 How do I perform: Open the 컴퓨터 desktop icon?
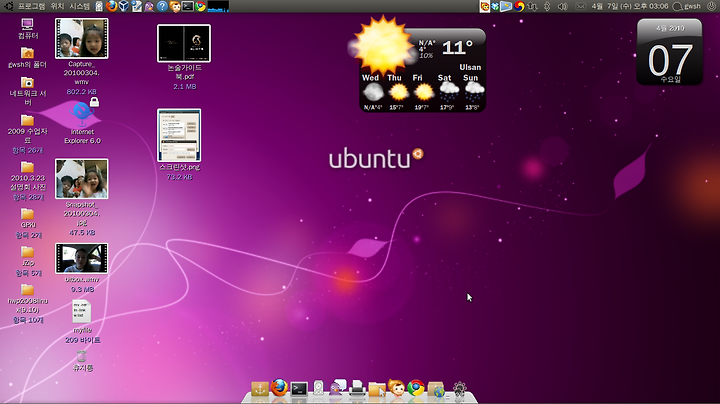[x=28, y=28]
